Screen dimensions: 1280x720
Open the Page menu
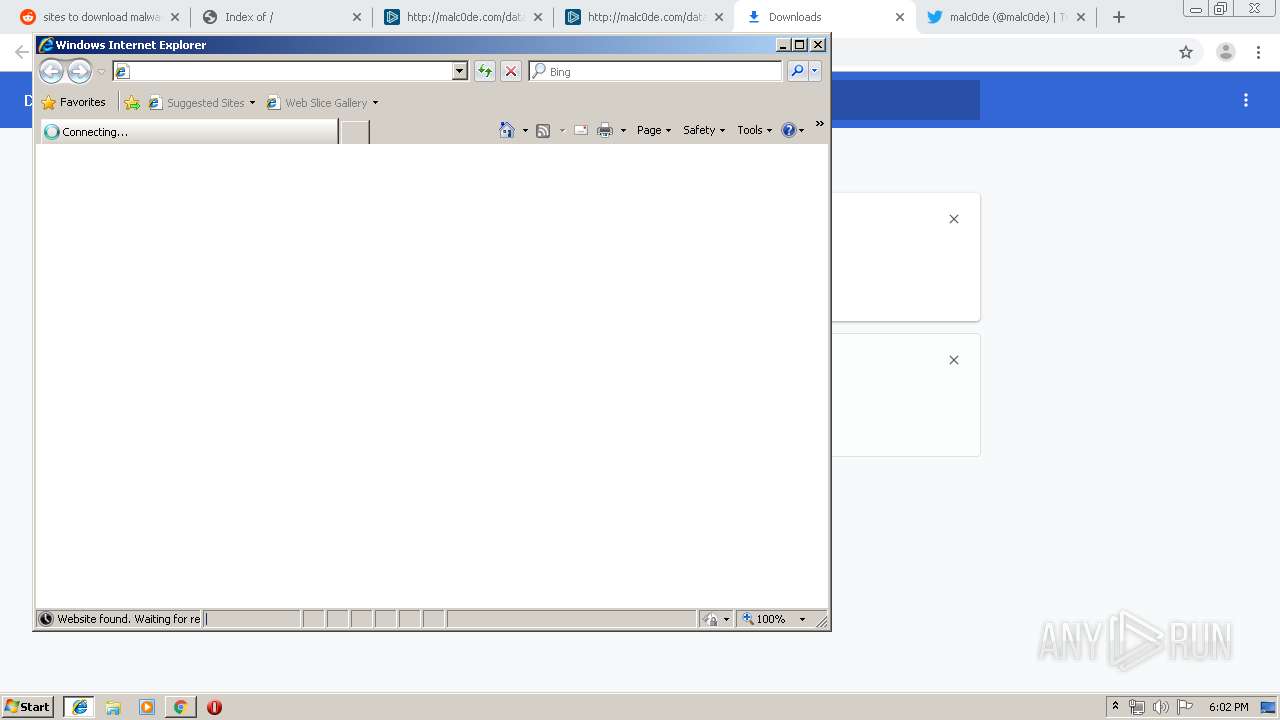coord(654,130)
